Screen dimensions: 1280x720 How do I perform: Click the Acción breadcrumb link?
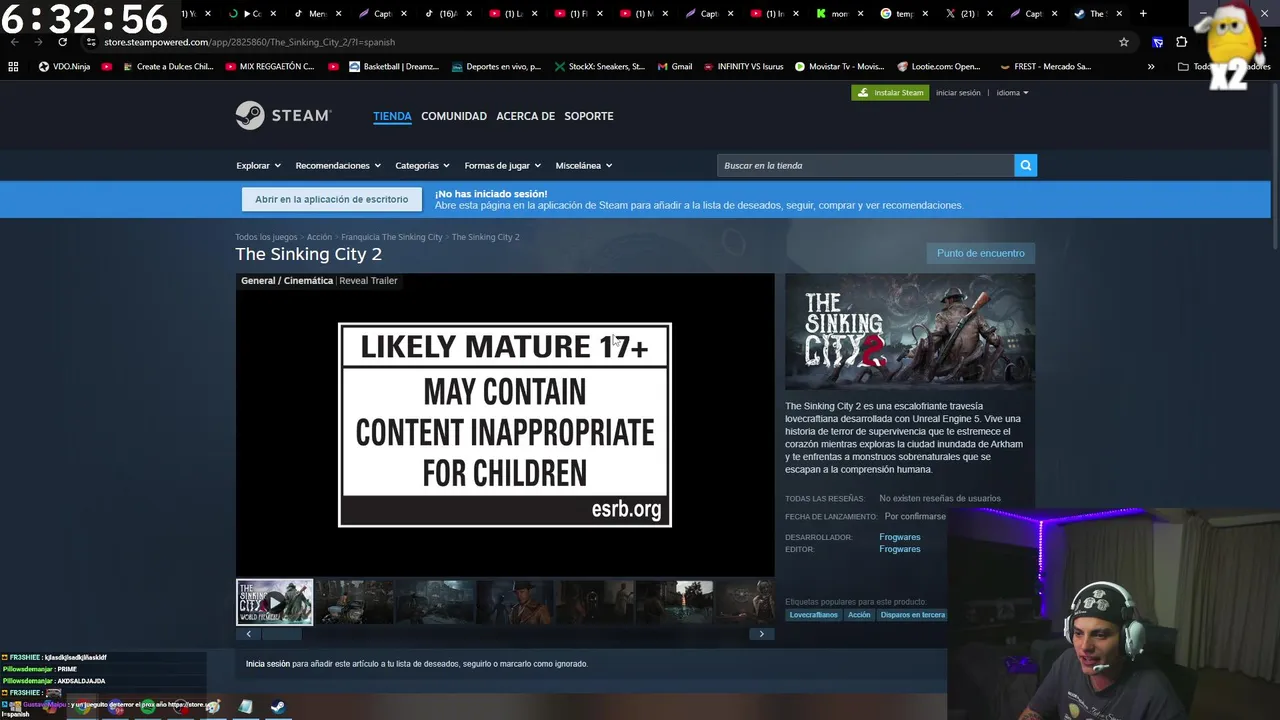(319, 237)
